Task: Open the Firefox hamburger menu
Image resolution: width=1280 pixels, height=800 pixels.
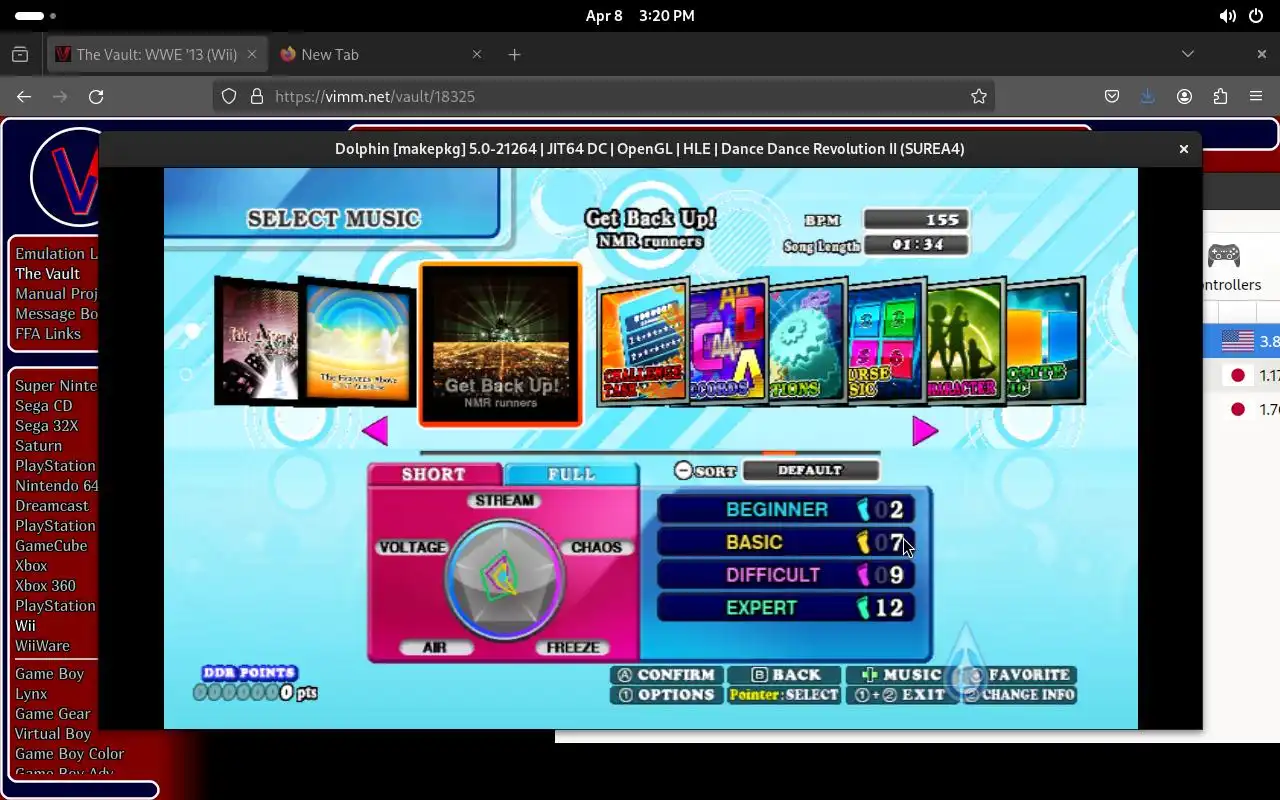Action: click(1256, 96)
